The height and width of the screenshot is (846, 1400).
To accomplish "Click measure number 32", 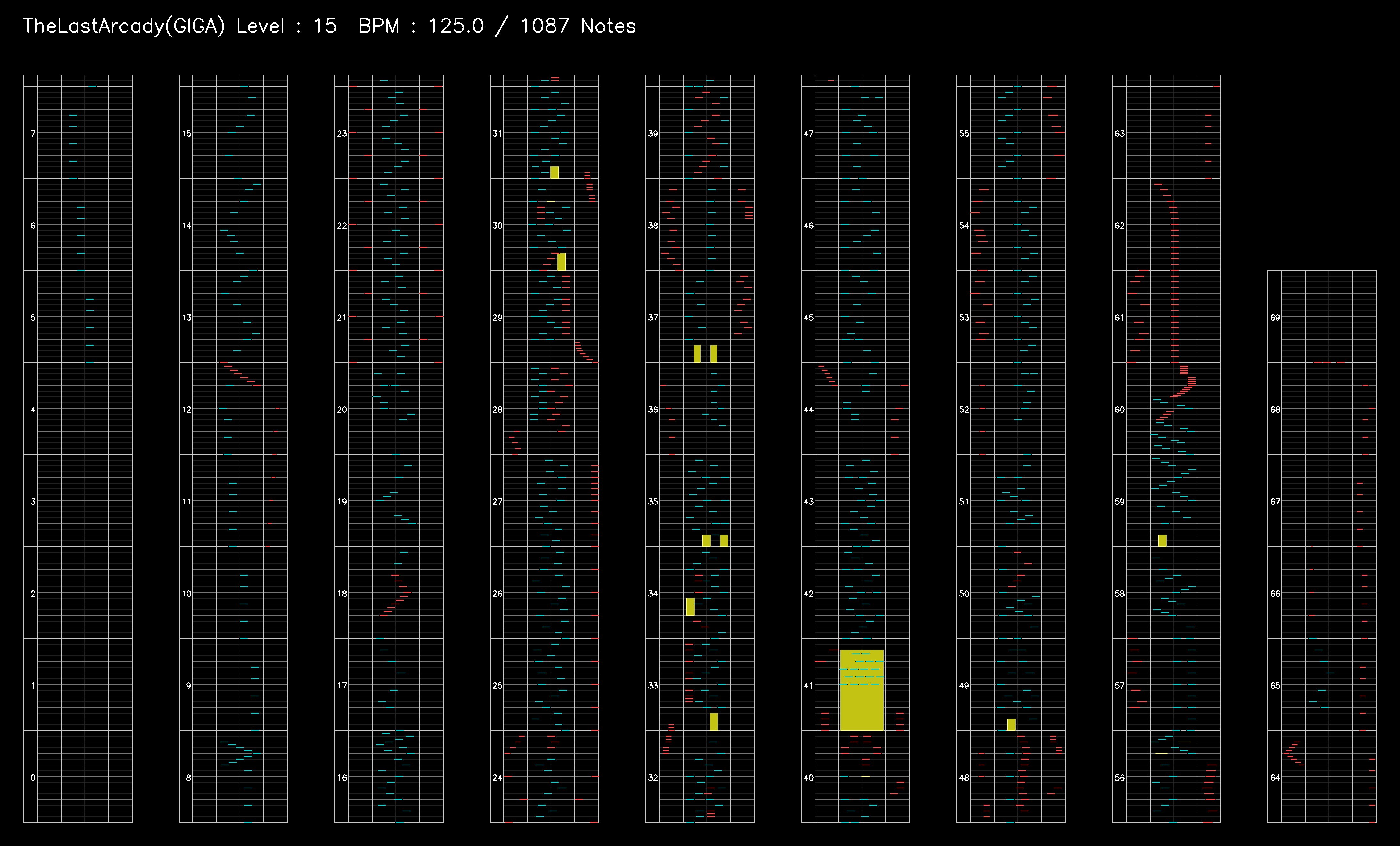I will click(x=654, y=777).
